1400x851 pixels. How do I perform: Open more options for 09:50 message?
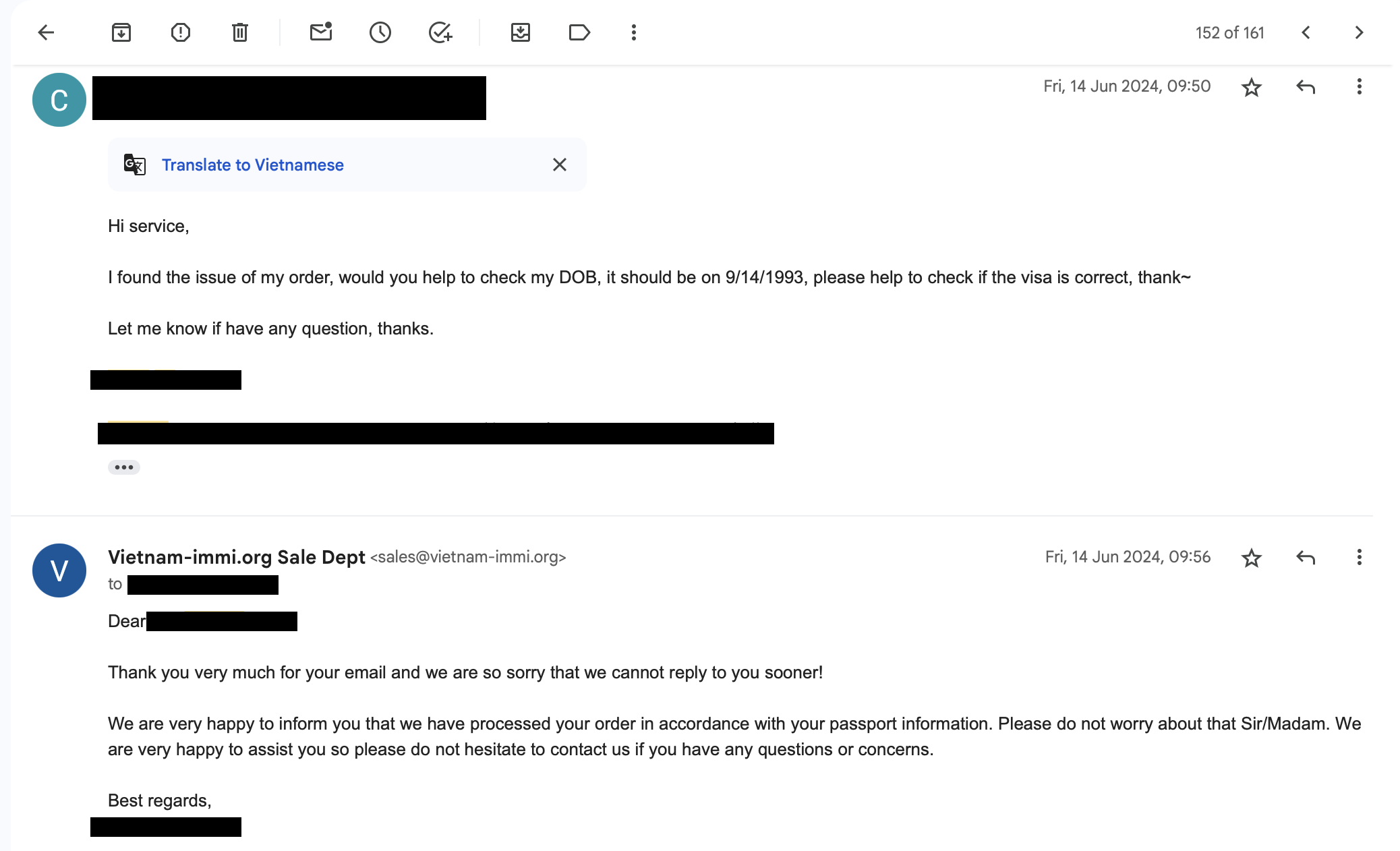[x=1359, y=87]
